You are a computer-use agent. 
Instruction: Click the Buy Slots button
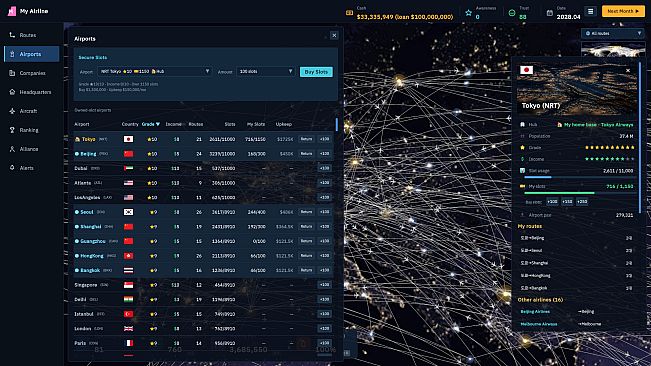tap(316, 72)
